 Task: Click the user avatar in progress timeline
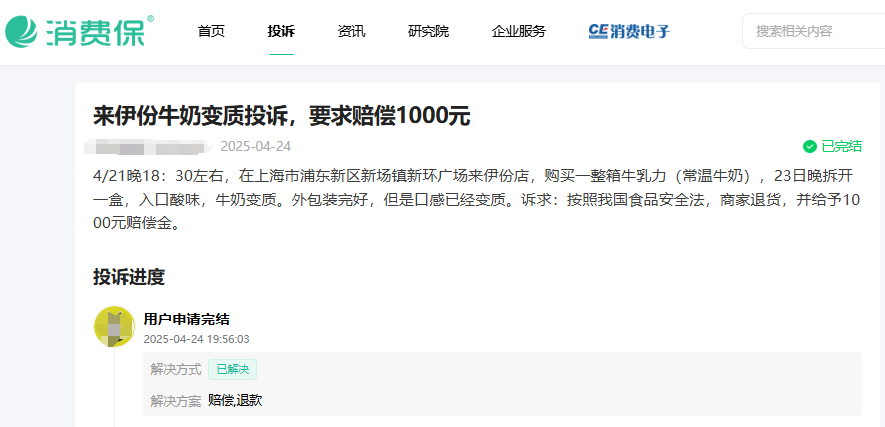(x=115, y=327)
